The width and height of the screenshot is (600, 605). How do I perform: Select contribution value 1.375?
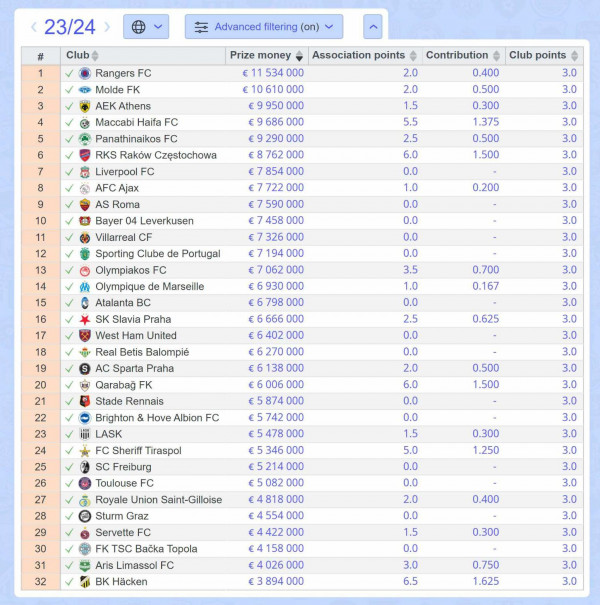(x=485, y=122)
